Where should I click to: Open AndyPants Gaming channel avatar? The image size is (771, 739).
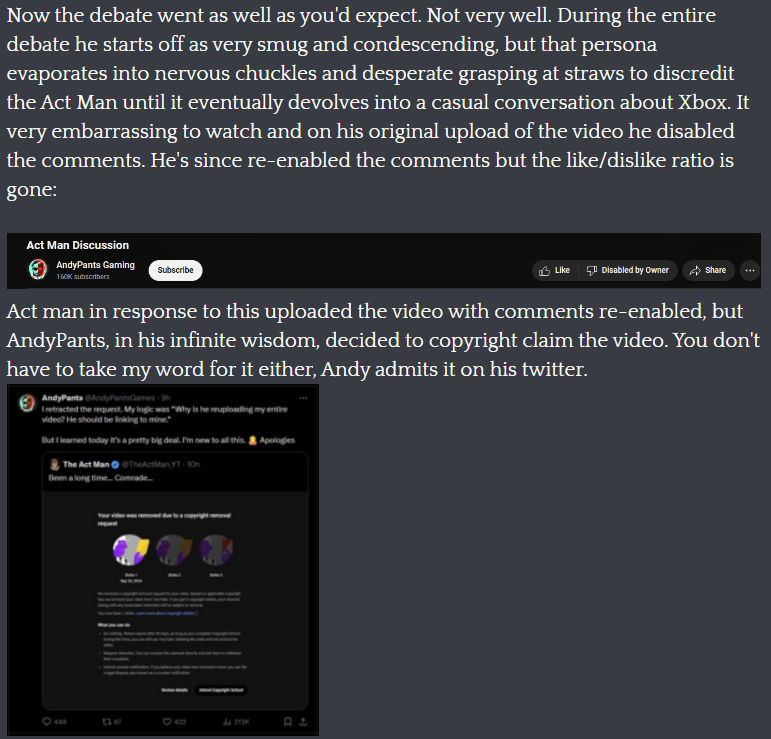point(38,269)
